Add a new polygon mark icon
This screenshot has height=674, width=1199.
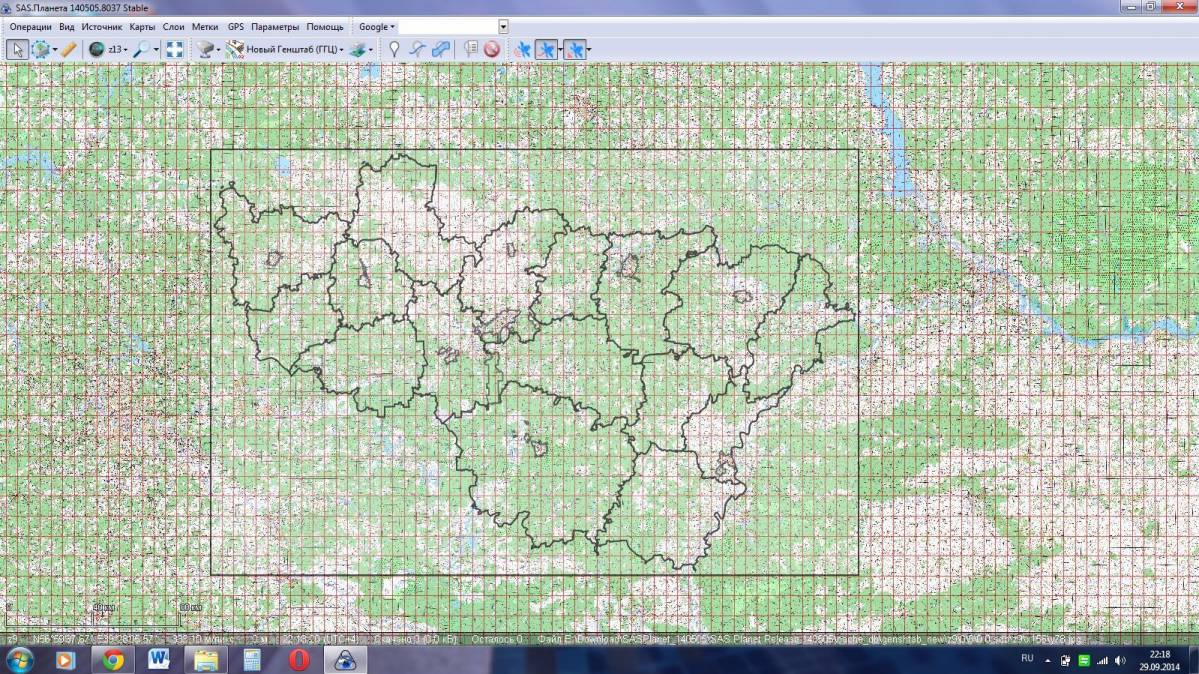(441, 49)
